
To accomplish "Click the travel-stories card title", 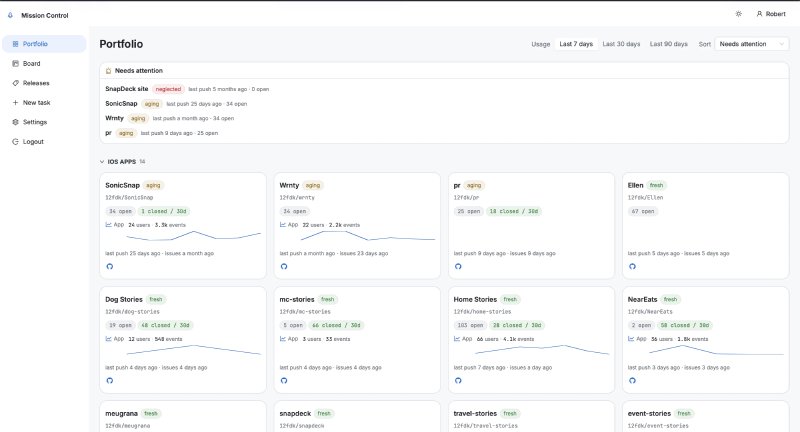I will [x=475, y=414].
